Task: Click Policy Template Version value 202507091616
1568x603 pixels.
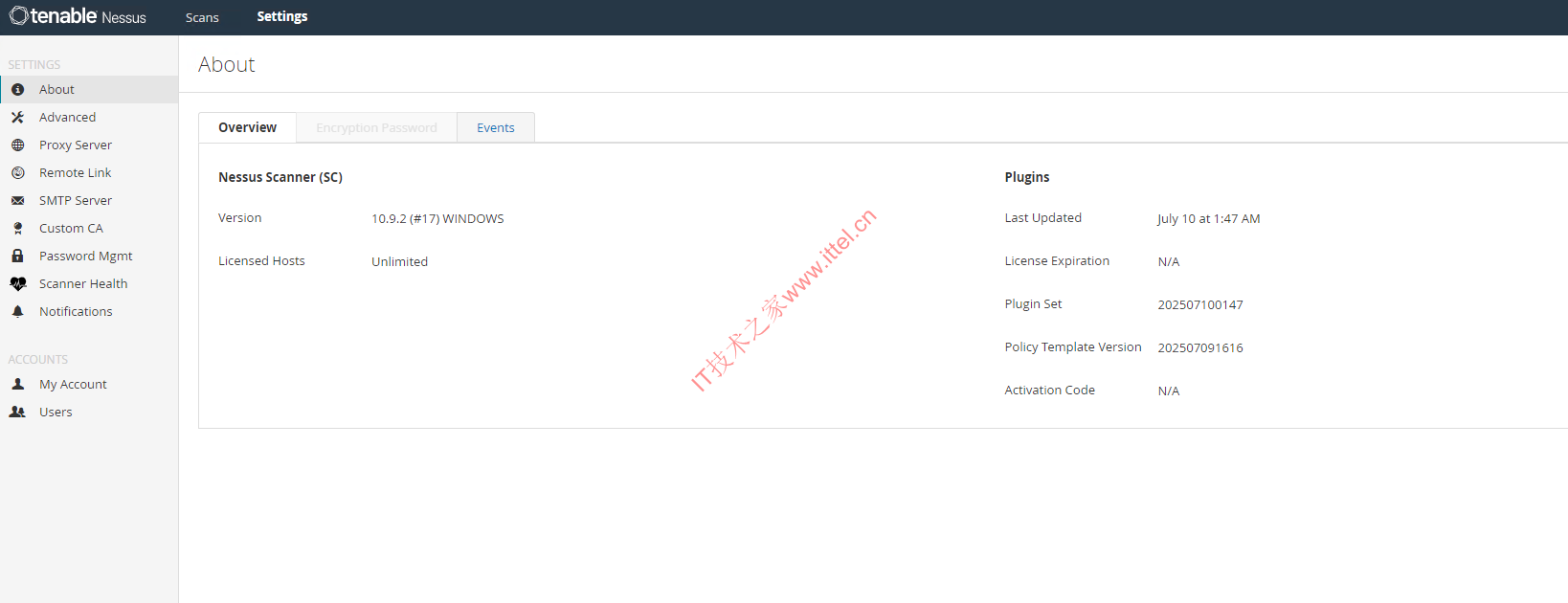Action: [x=1200, y=347]
